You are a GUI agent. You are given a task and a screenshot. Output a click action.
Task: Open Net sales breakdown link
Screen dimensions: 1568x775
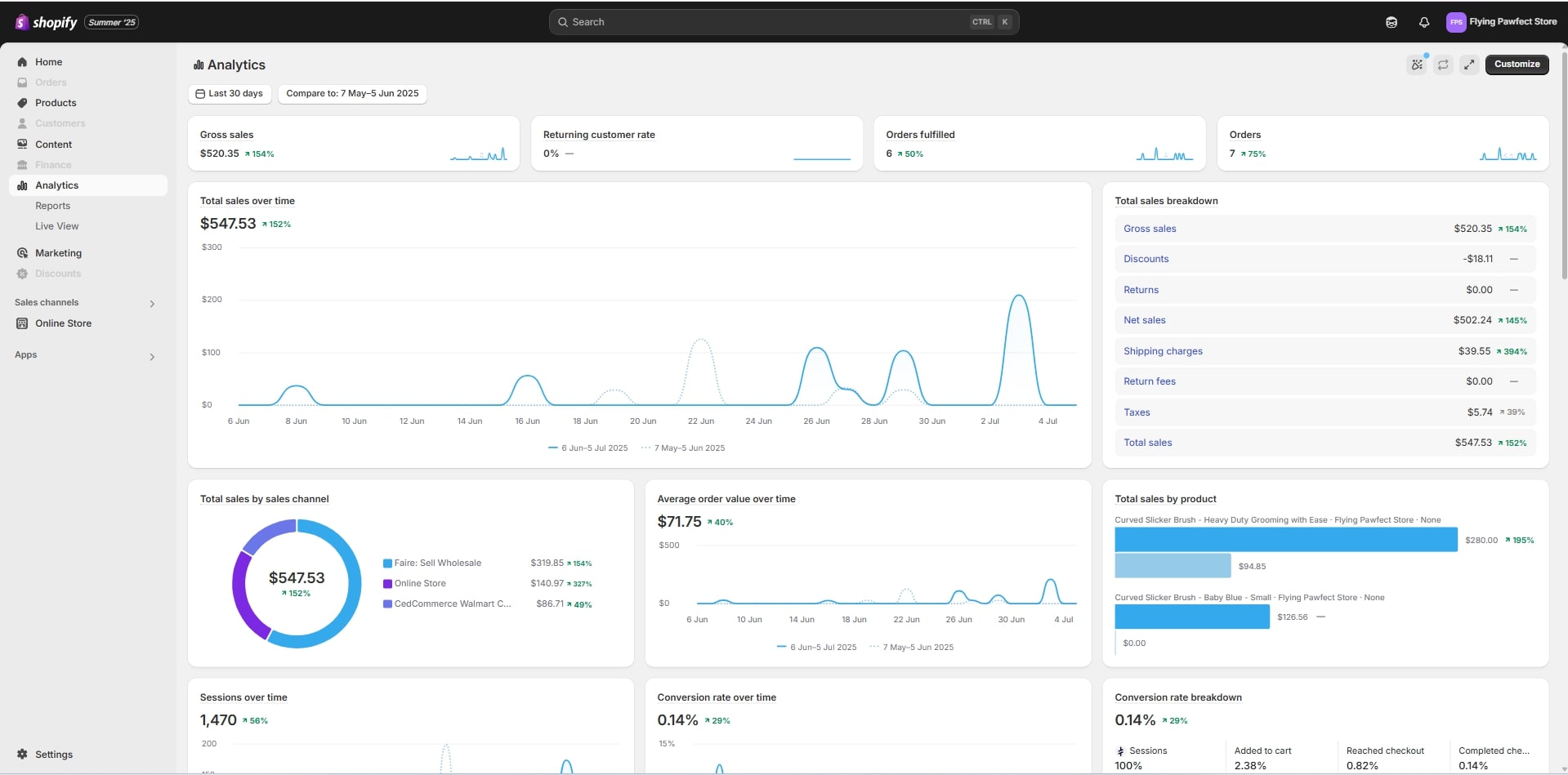pyautogui.click(x=1144, y=320)
